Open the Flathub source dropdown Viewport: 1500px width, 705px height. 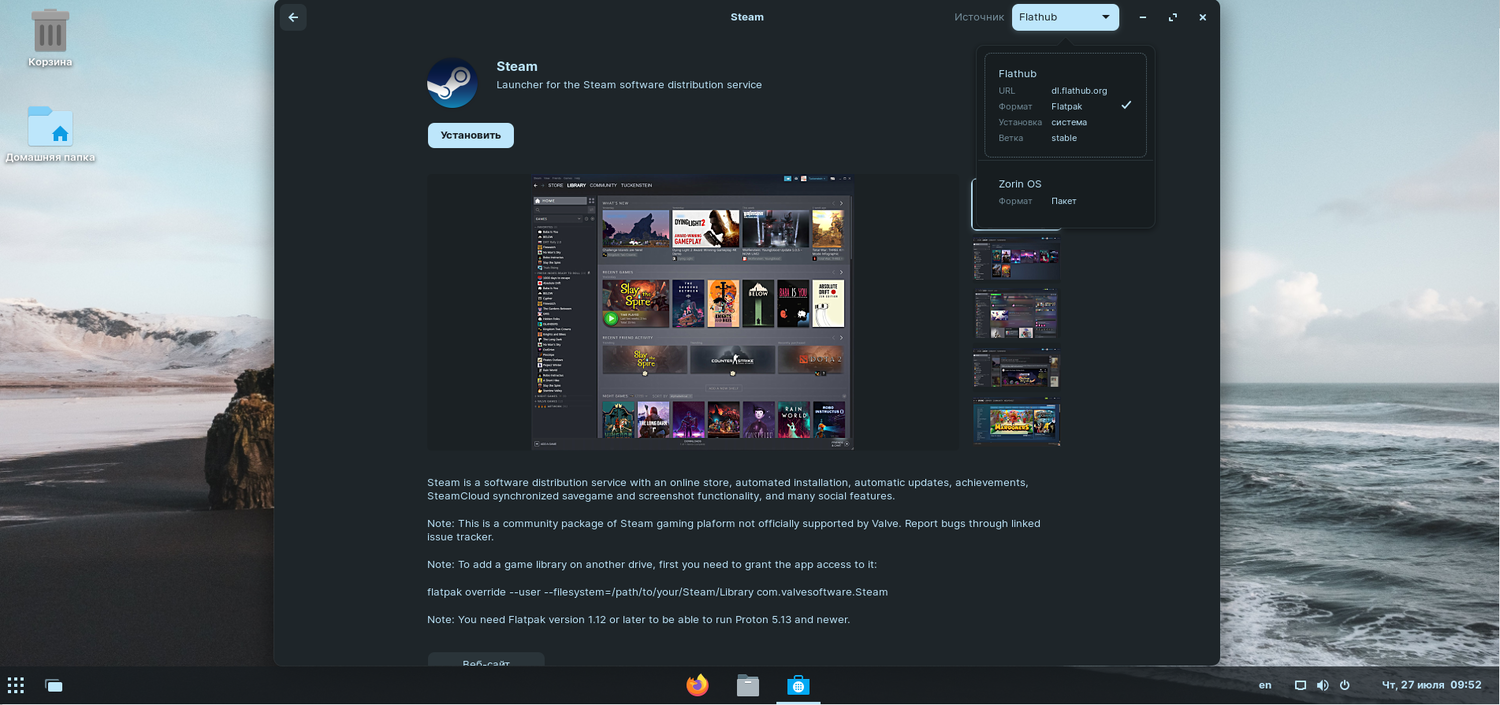(x=1065, y=17)
